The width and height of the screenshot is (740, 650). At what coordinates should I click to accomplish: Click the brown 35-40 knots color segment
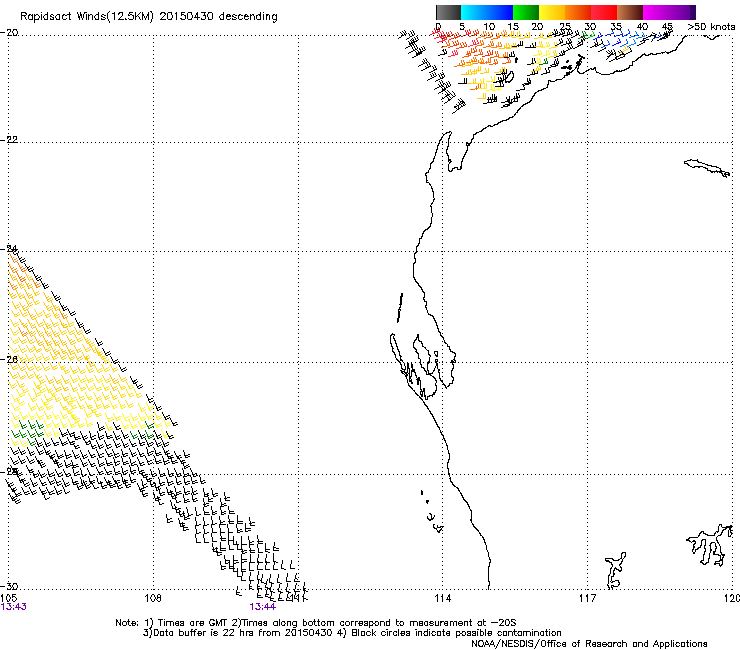click(630, 12)
